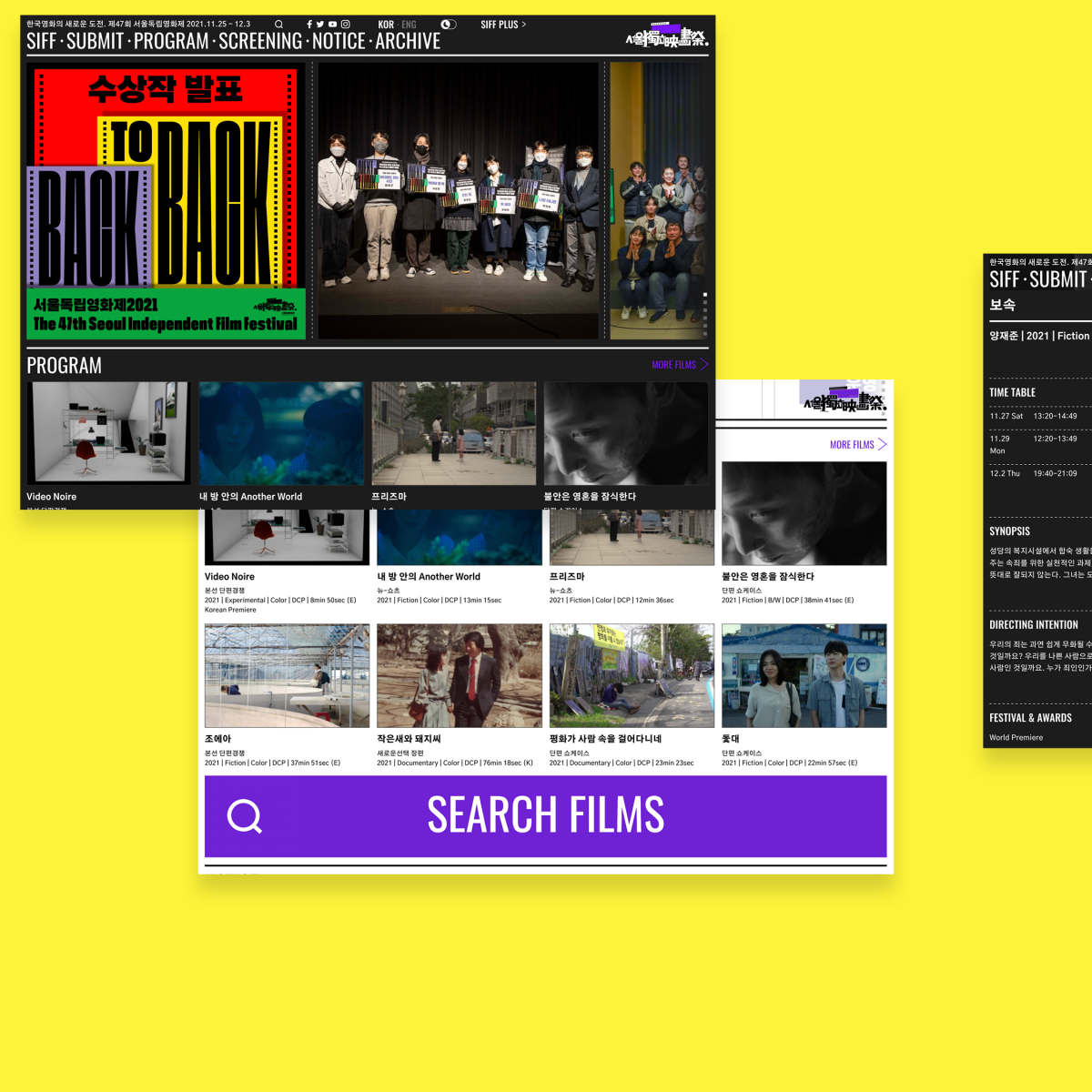Open the 불안은 영혼을 잠식한다 thumbnail in dark window
Screen dimensions: 1092x1092
tap(626, 433)
